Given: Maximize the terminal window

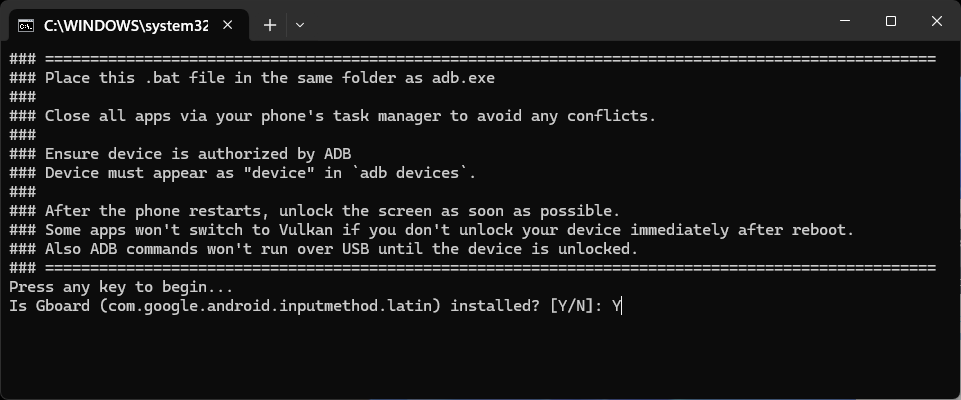Looking at the screenshot, I should pyautogui.click(x=891, y=21).
